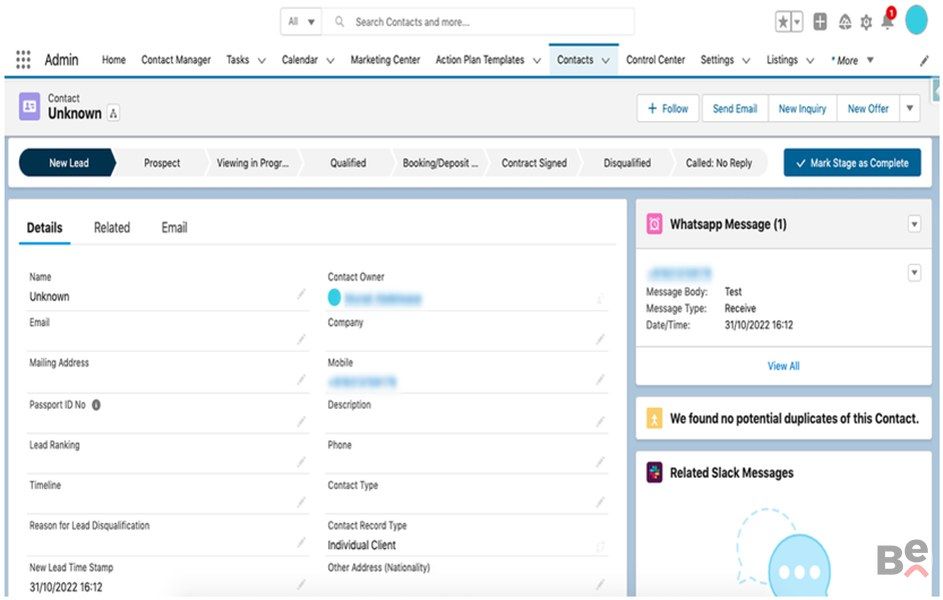Open the Trailhead guidance icon
This screenshot has height=600, width=943.
(845, 22)
